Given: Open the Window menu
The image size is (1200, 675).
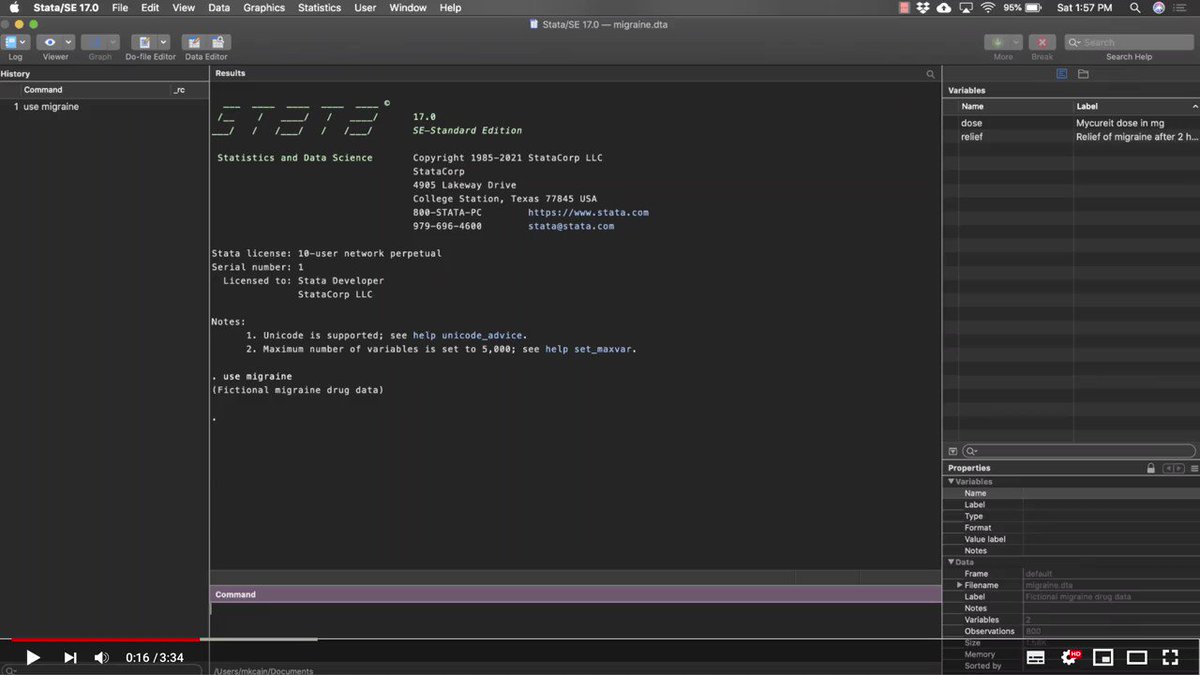Looking at the screenshot, I should tap(408, 7).
